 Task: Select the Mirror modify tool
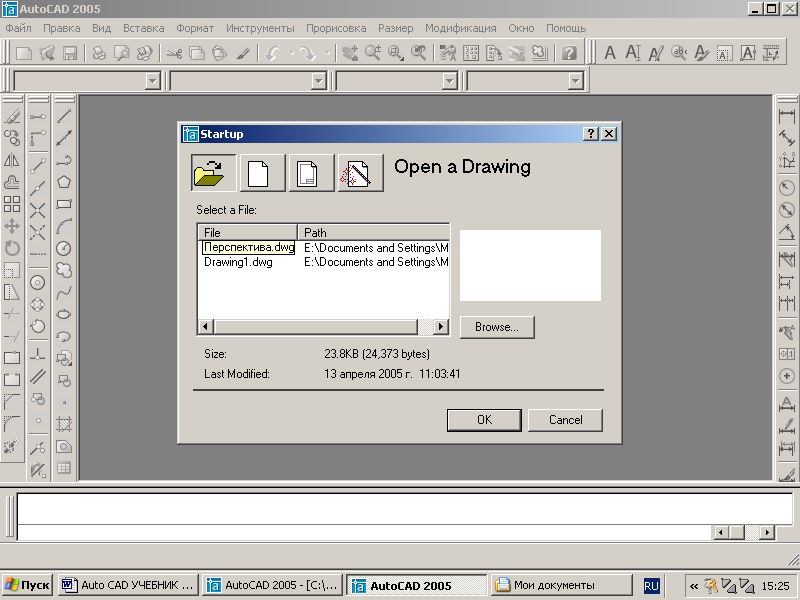pyautogui.click(x=12, y=160)
